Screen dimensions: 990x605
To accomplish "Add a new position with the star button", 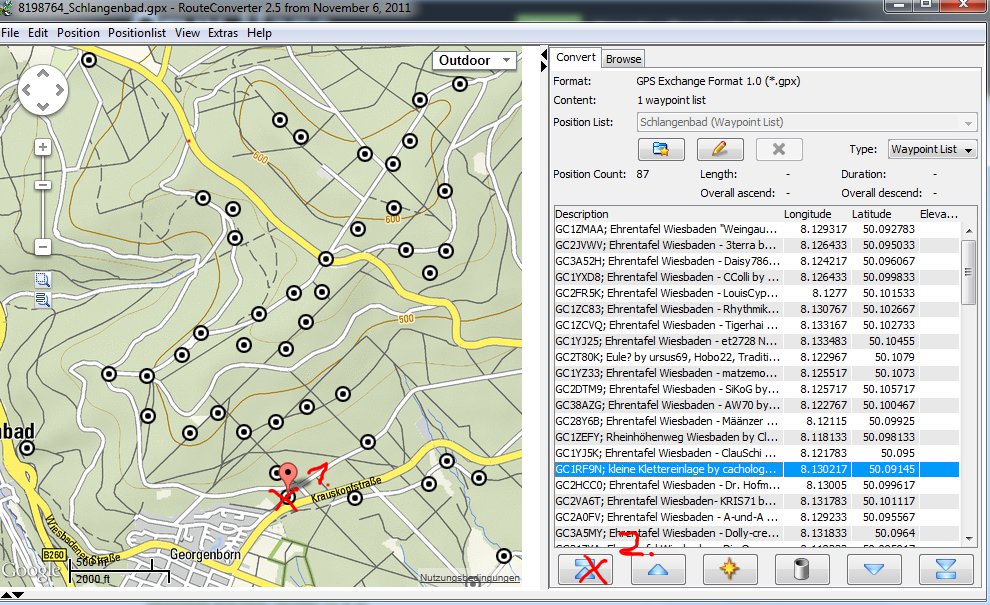I will point(729,569).
